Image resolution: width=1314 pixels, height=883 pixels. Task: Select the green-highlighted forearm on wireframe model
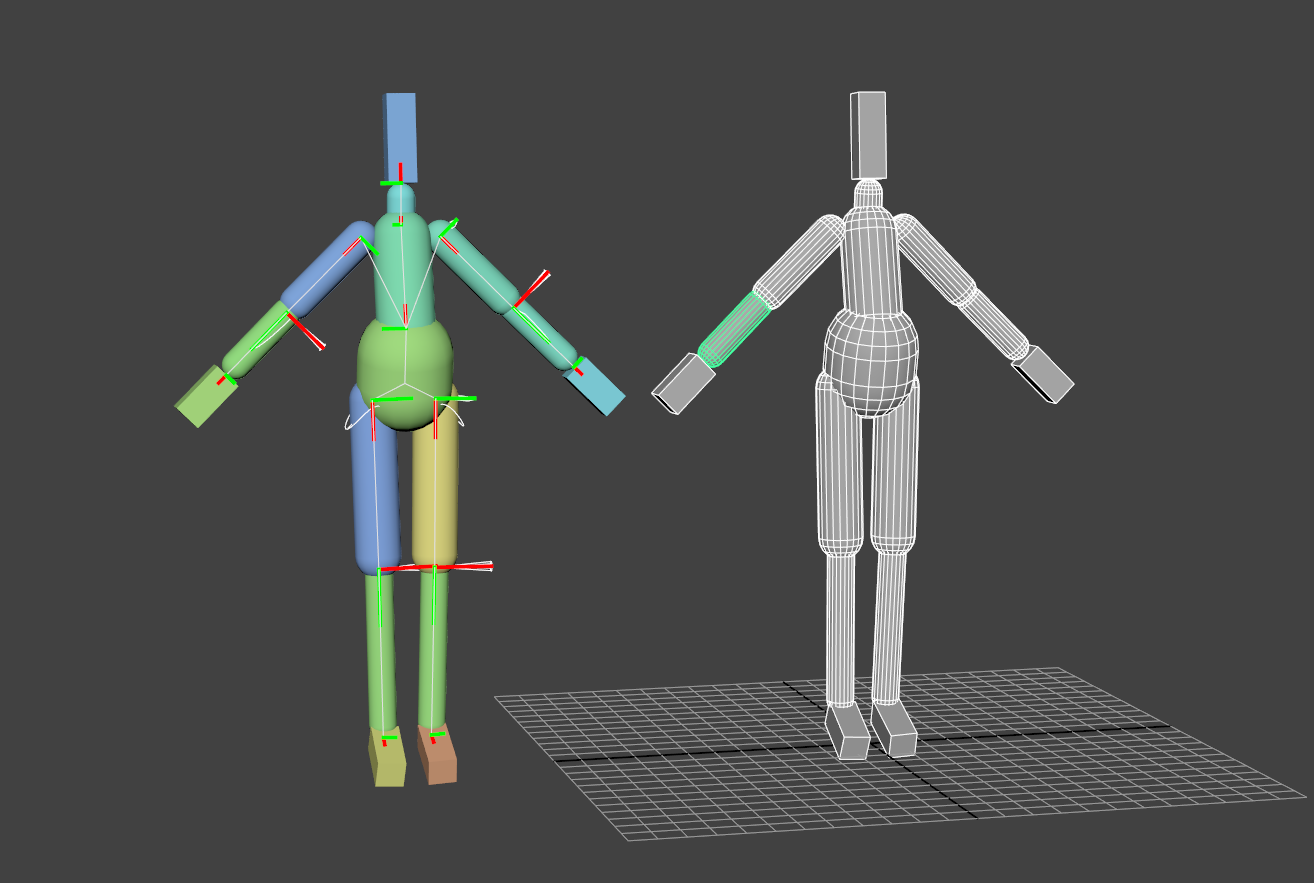(x=734, y=329)
